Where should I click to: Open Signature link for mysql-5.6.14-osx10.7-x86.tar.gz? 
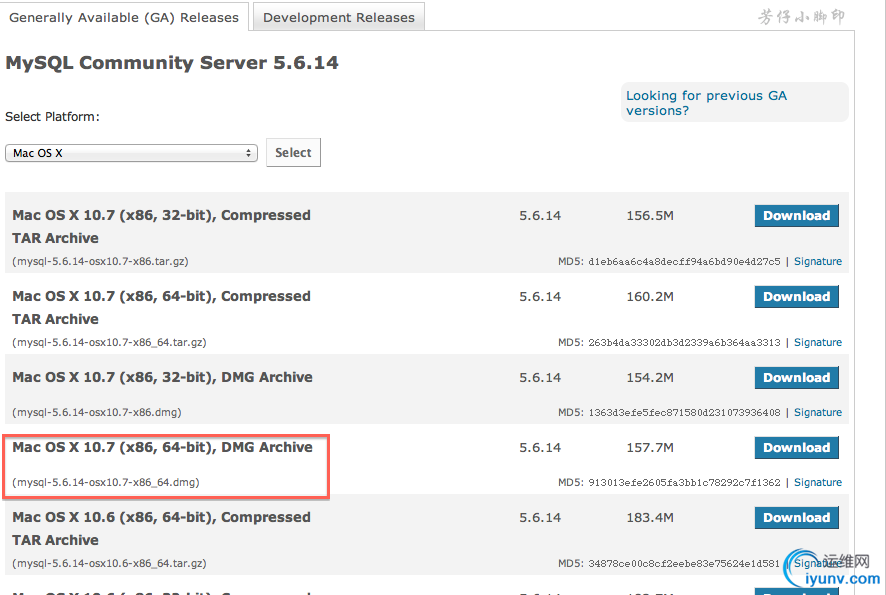point(818,261)
